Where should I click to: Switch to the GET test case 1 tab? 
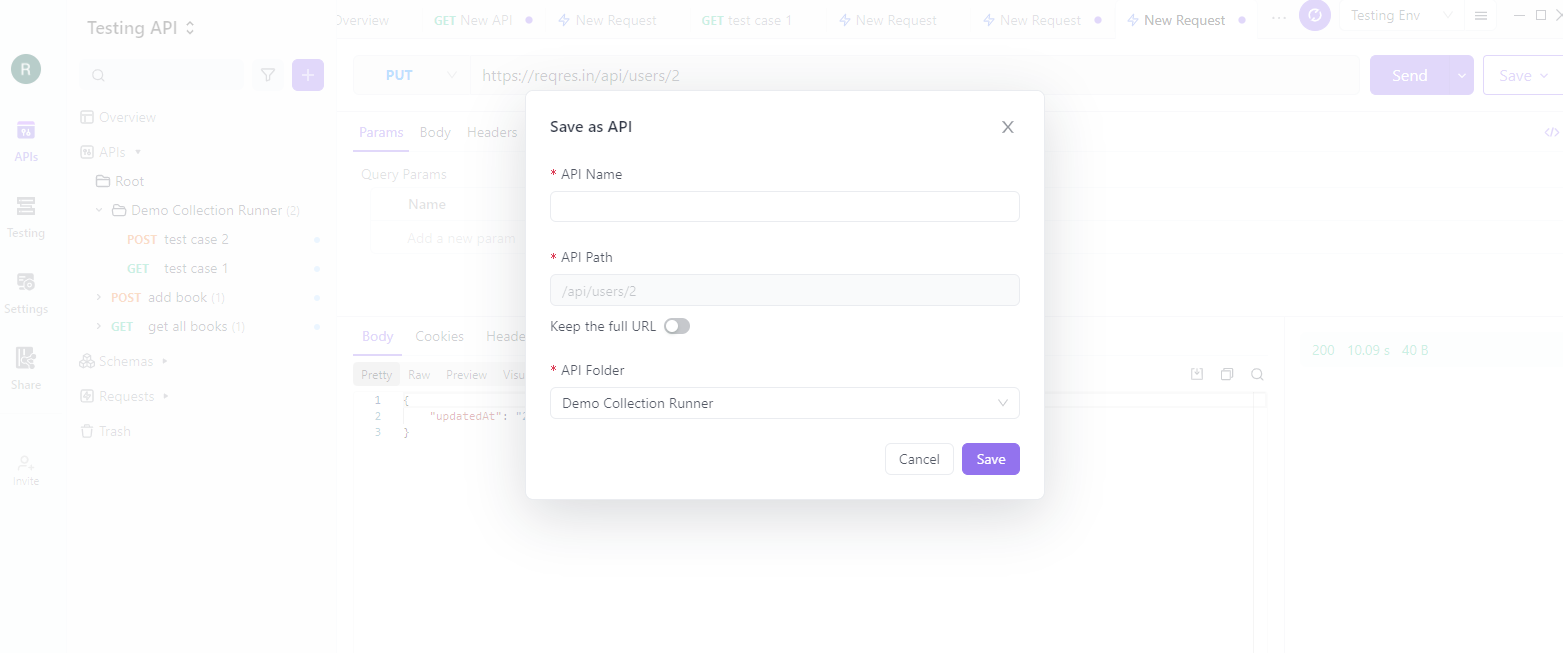click(747, 20)
